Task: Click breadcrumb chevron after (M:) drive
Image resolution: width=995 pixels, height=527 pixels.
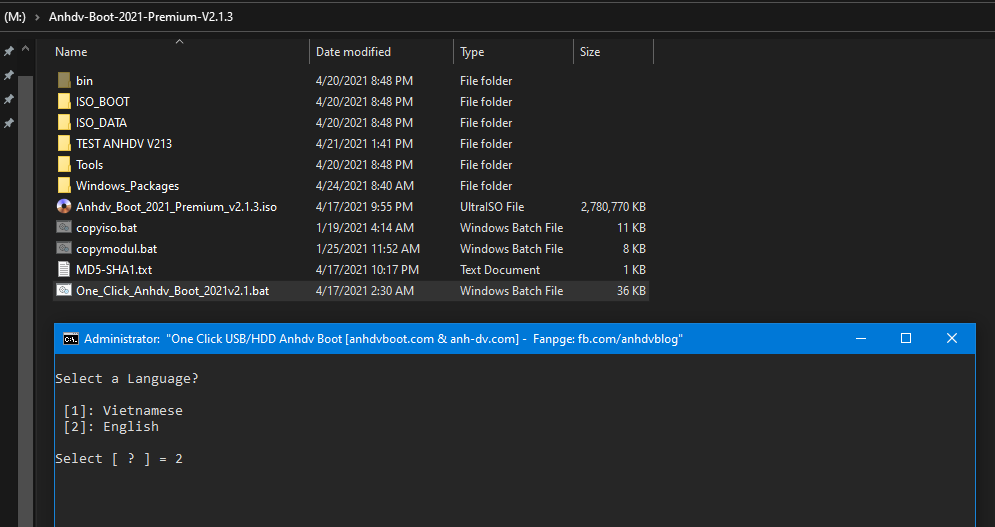Action: pyautogui.click(x=37, y=17)
